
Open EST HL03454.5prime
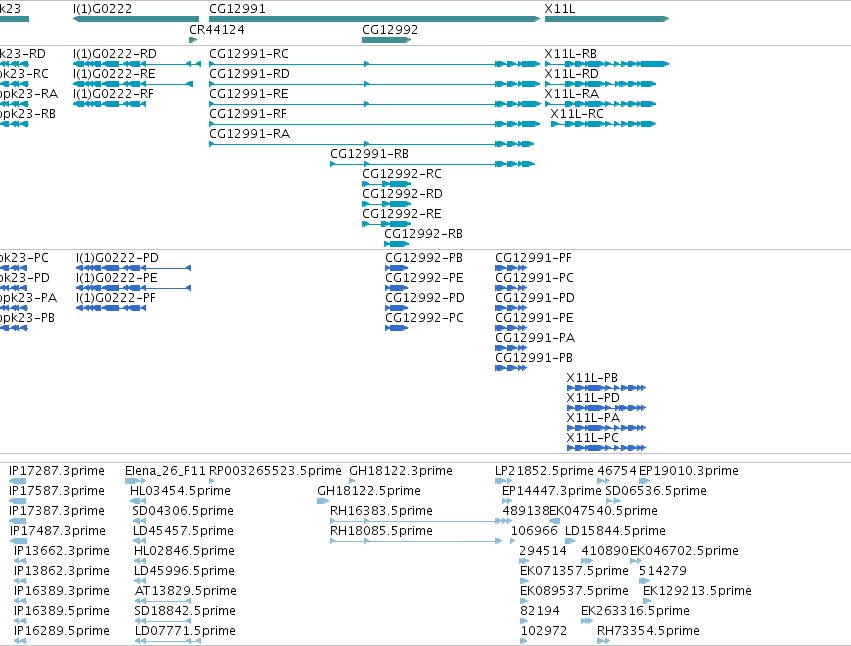click(x=136, y=501)
